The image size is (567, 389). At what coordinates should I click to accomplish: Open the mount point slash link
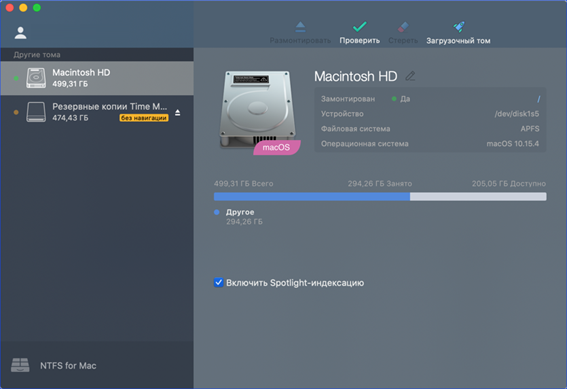(x=538, y=99)
